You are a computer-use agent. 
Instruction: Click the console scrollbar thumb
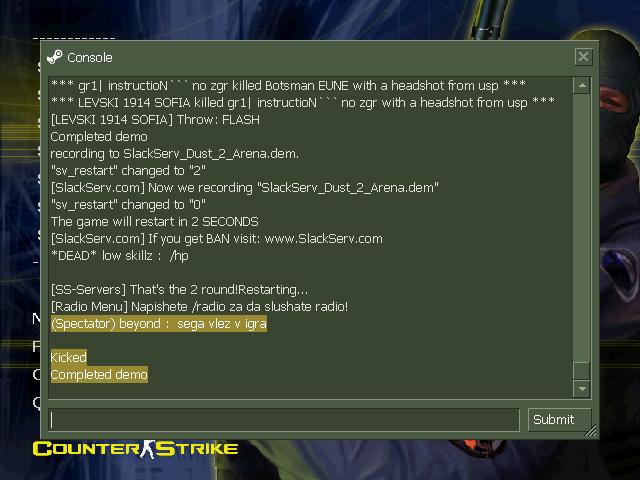(x=582, y=371)
